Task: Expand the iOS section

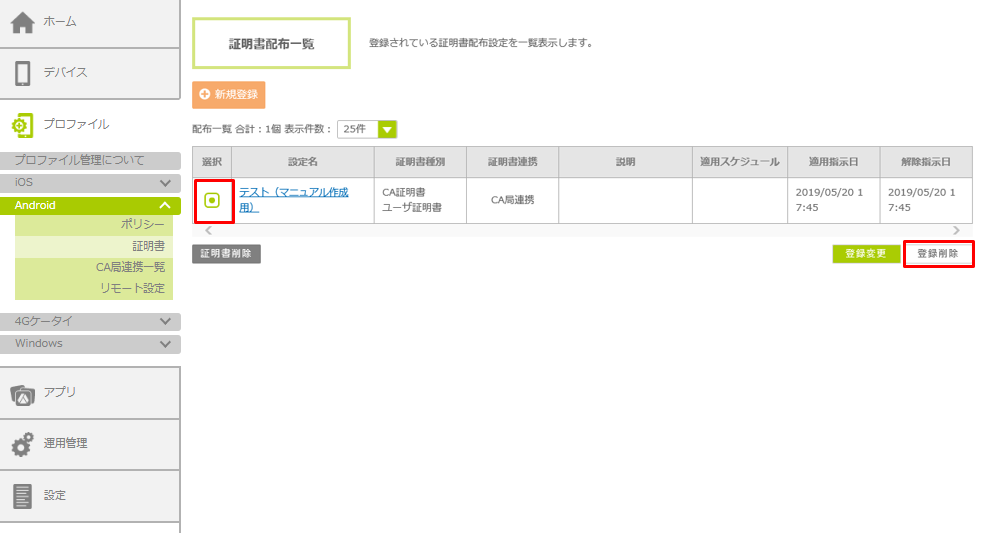Action: point(166,183)
